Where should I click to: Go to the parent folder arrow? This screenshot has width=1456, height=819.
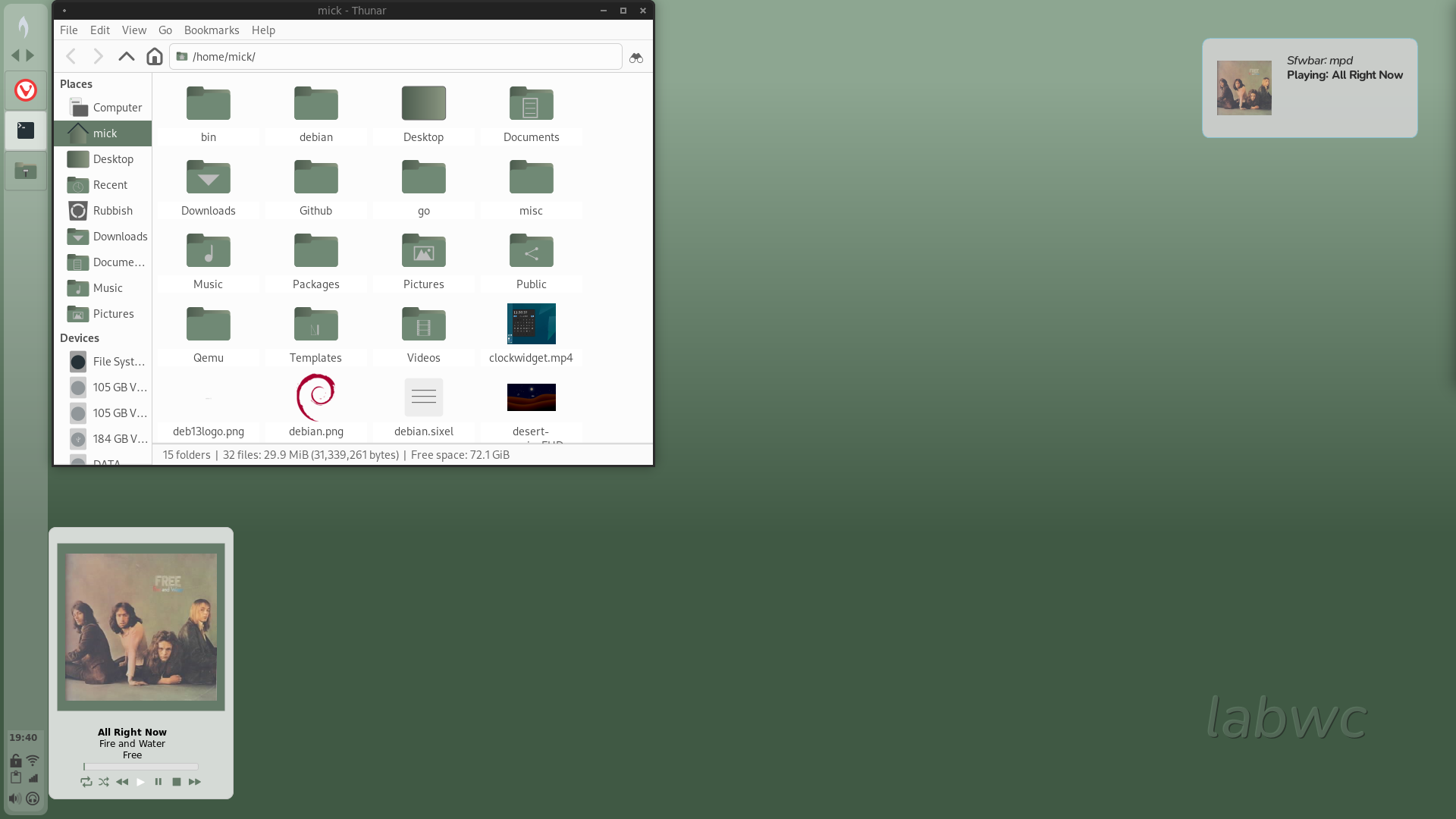[126, 57]
